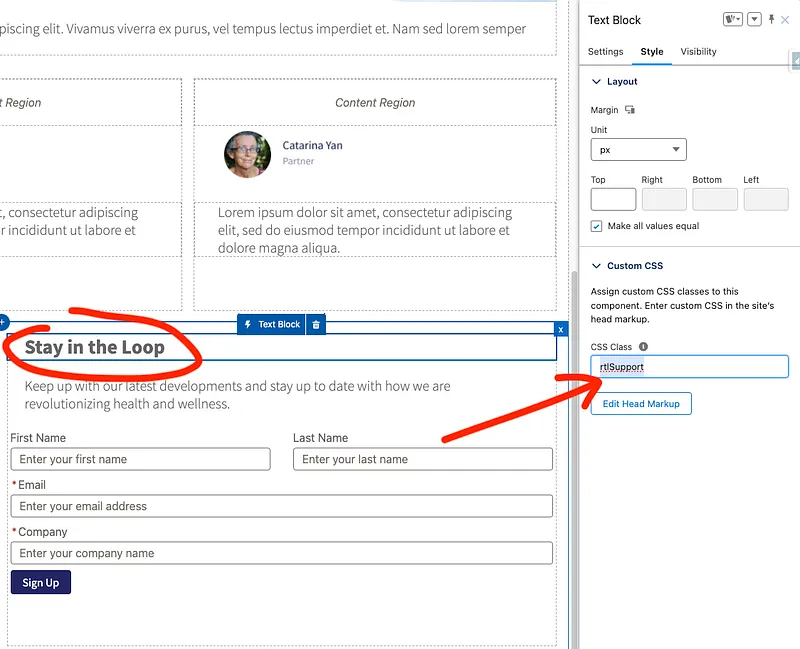Viewport: 800px width, 649px height.
Task: Pin the Text Block property panel
Action: pyautogui.click(x=771, y=19)
